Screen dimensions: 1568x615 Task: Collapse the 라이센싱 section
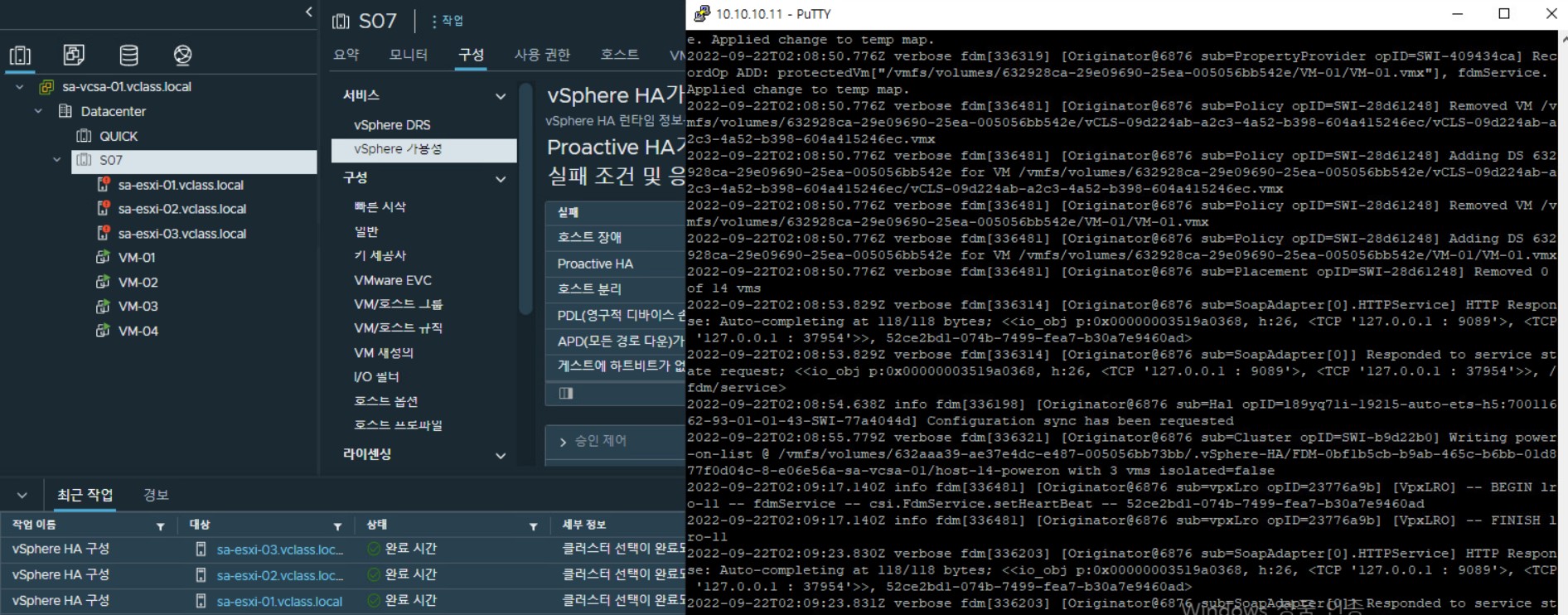coord(501,455)
